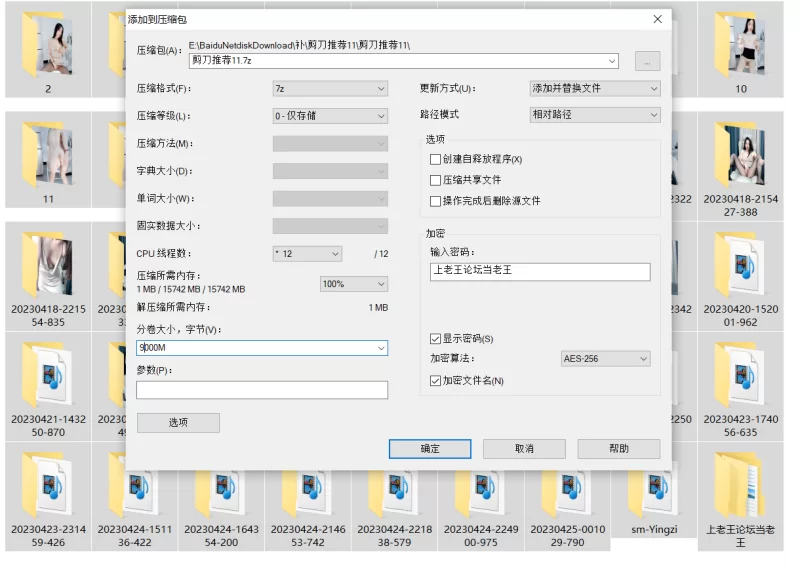This screenshot has width=800, height=567.
Task: Click the 帮助 button
Action: (x=618, y=449)
